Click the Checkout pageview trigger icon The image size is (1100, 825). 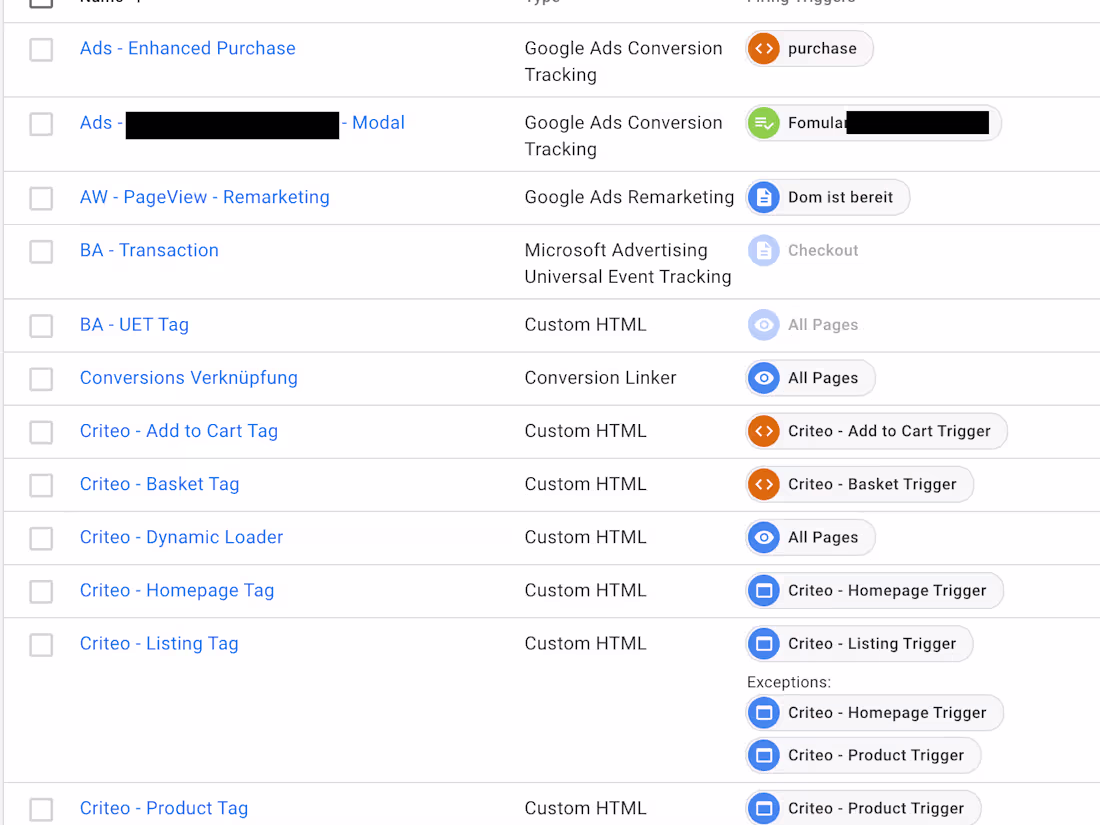[x=763, y=250]
